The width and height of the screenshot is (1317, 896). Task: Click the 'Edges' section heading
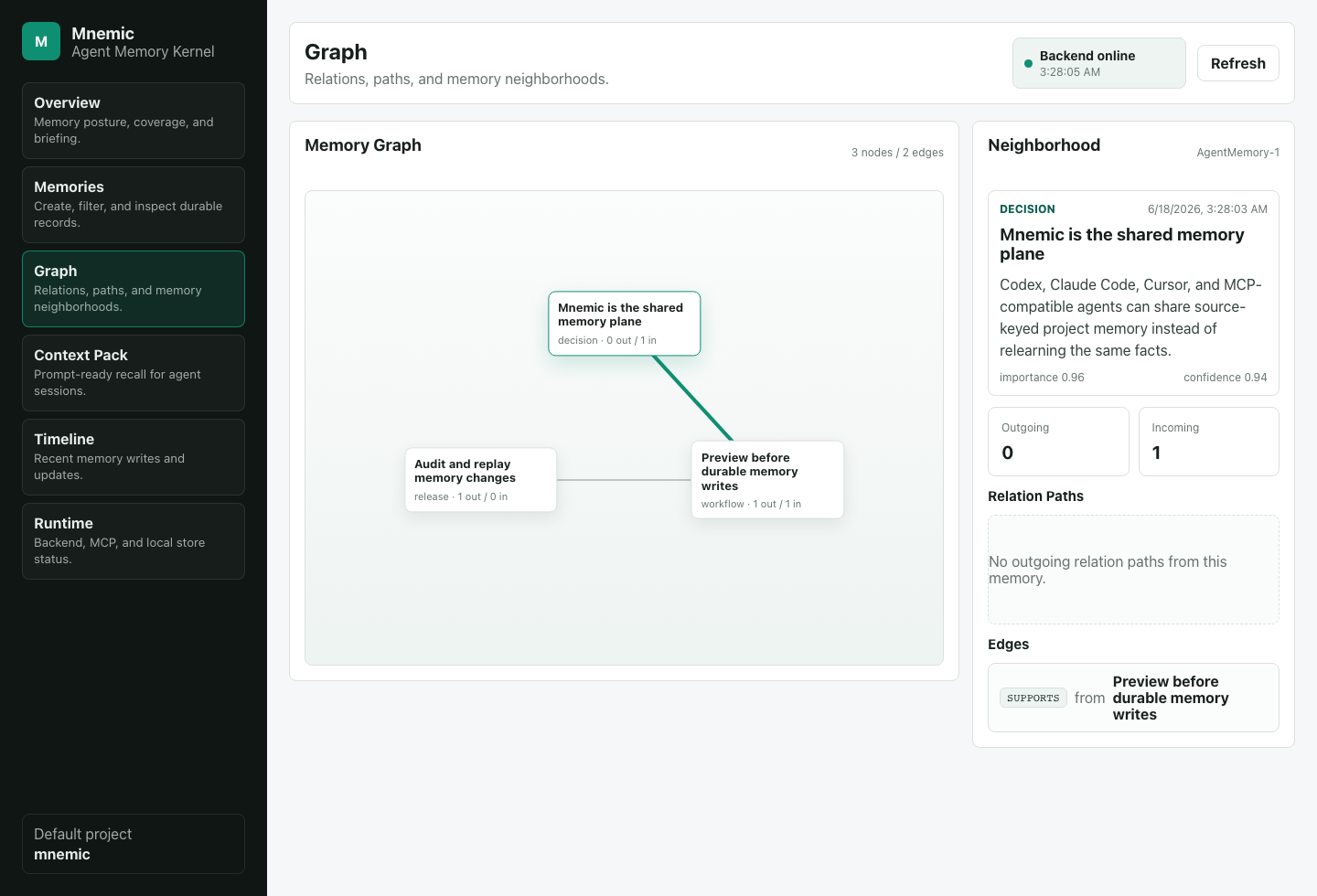tap(1008, 645)
